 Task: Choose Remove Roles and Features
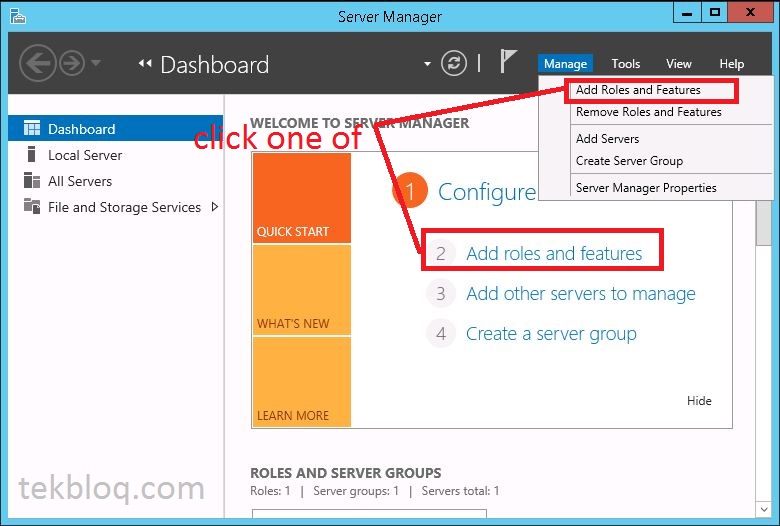click(x=649, y=112)
